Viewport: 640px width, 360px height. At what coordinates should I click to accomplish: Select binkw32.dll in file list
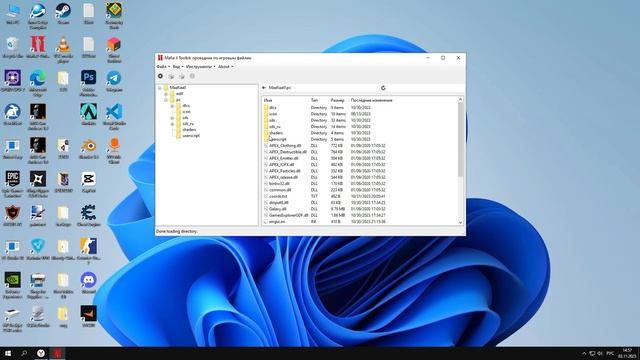click(279, 184)
